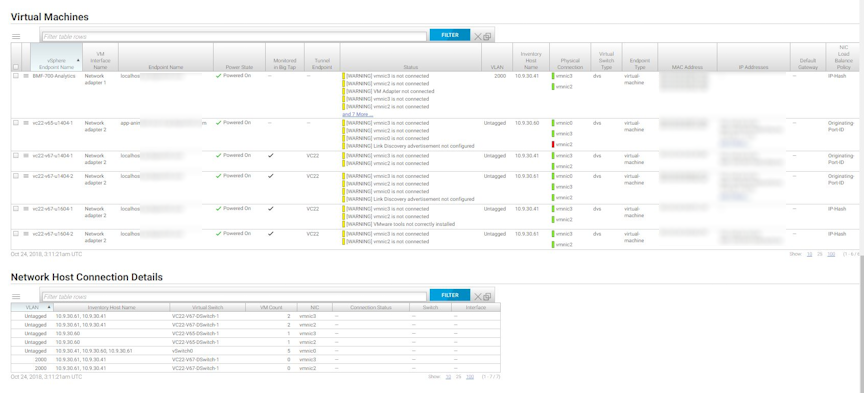864x393 pixels.
Task: Expand the 'and 7 More...' warnings link
Action: pyautogui.click(x=357, y=115)
